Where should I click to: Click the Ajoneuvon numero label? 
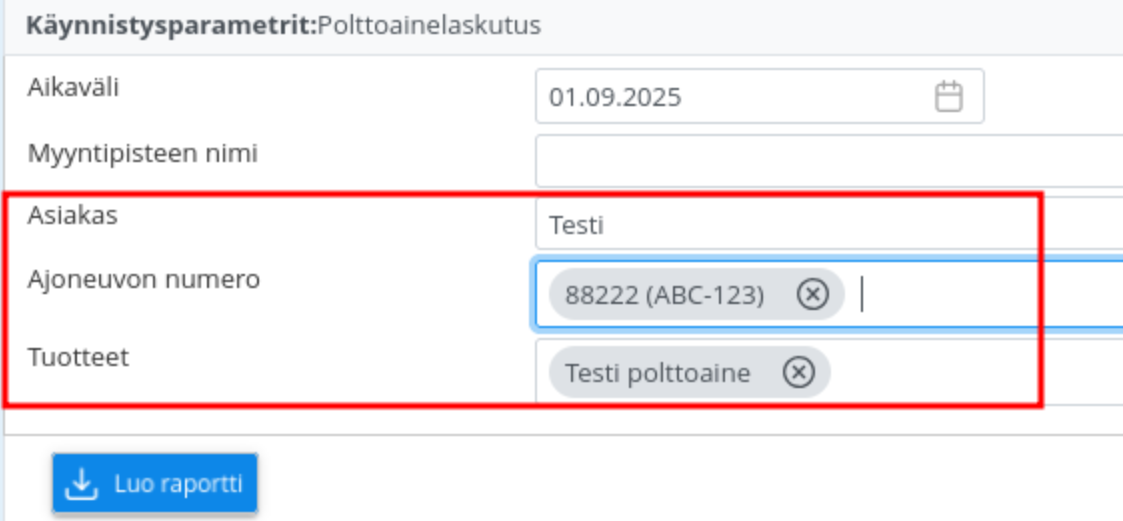point(144,279)
